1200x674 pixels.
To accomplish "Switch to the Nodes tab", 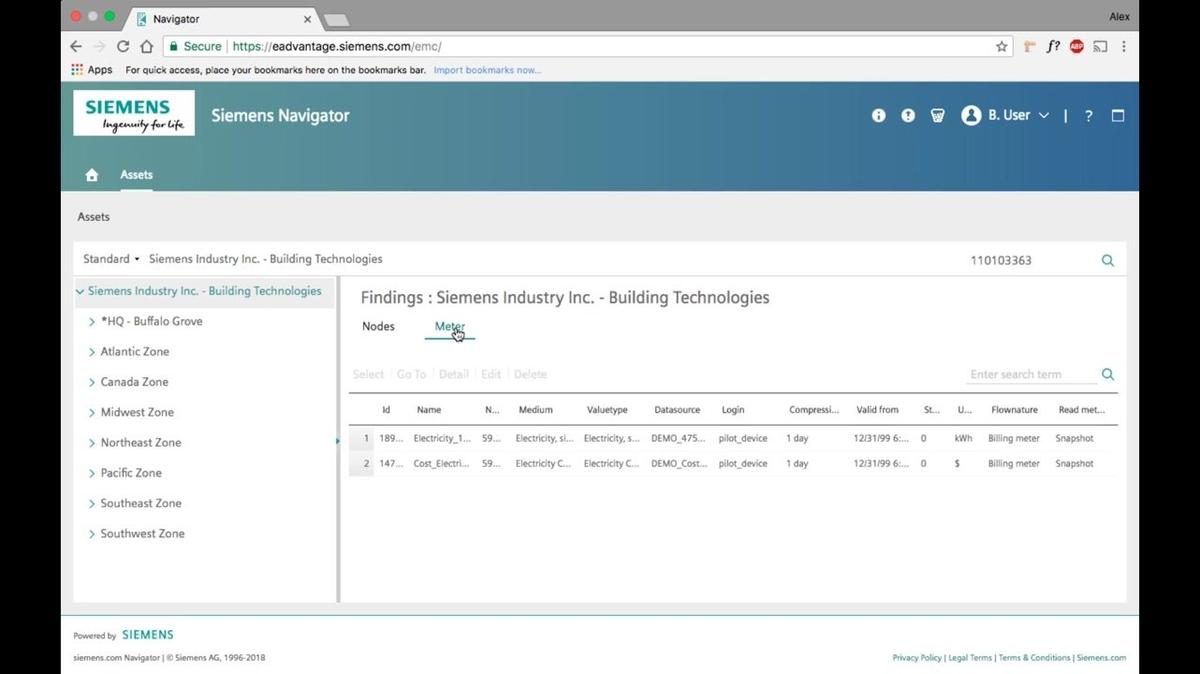I will tap(378, 327).
